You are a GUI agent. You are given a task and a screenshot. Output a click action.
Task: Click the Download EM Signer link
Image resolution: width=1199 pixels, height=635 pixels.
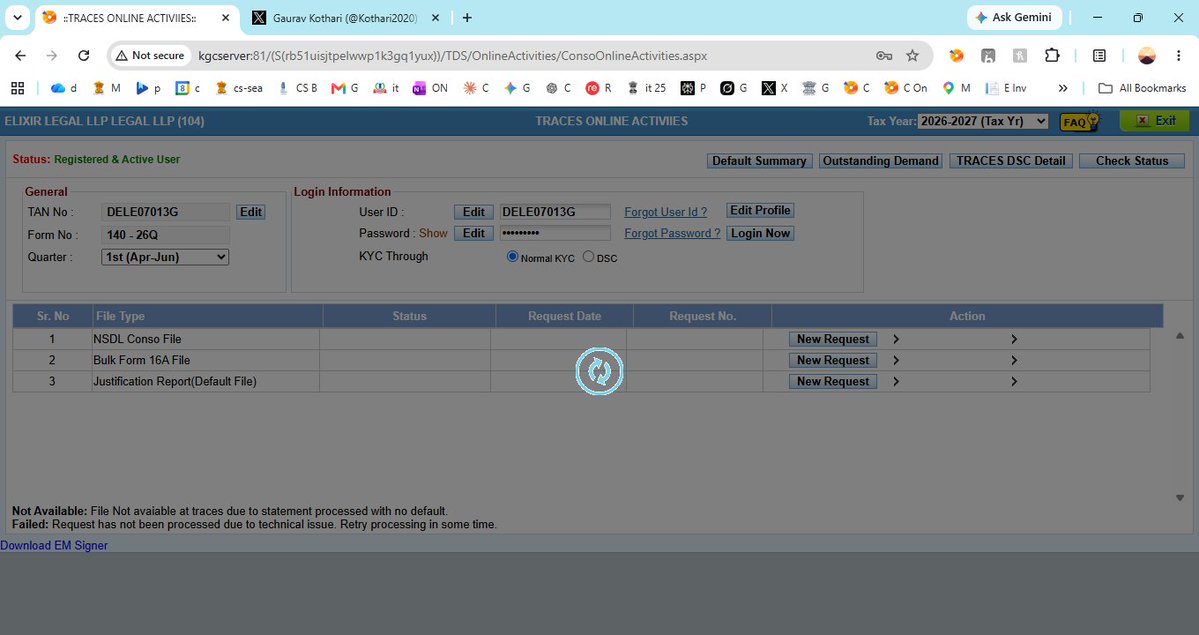[54, 545]
